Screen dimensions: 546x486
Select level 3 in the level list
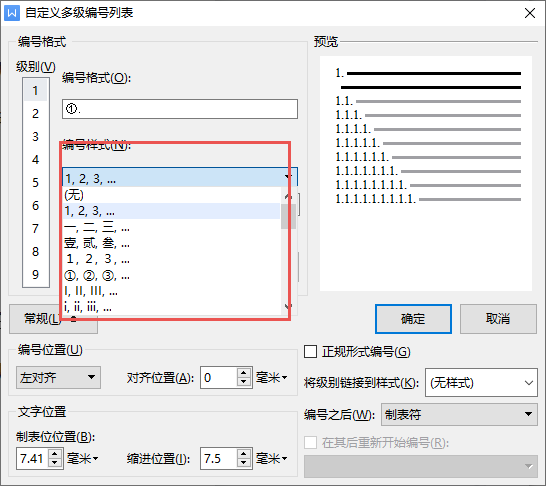point(36,136)
